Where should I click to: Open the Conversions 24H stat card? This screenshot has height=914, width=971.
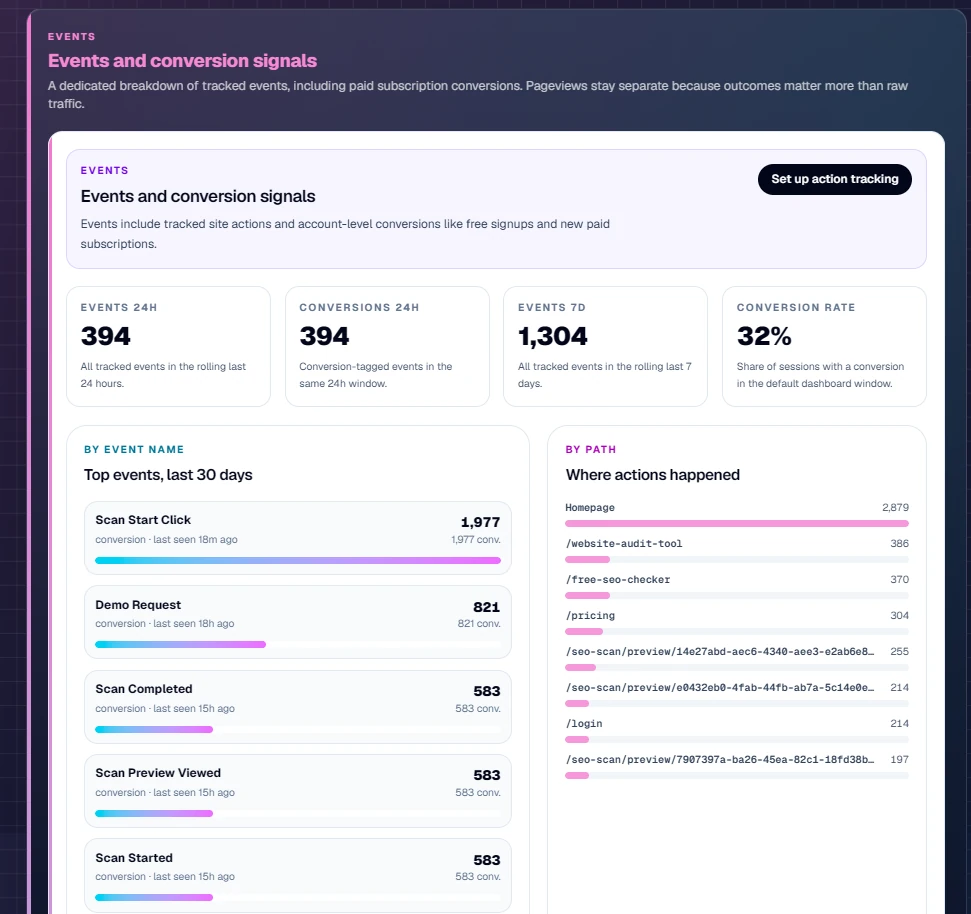coord(387,346)
